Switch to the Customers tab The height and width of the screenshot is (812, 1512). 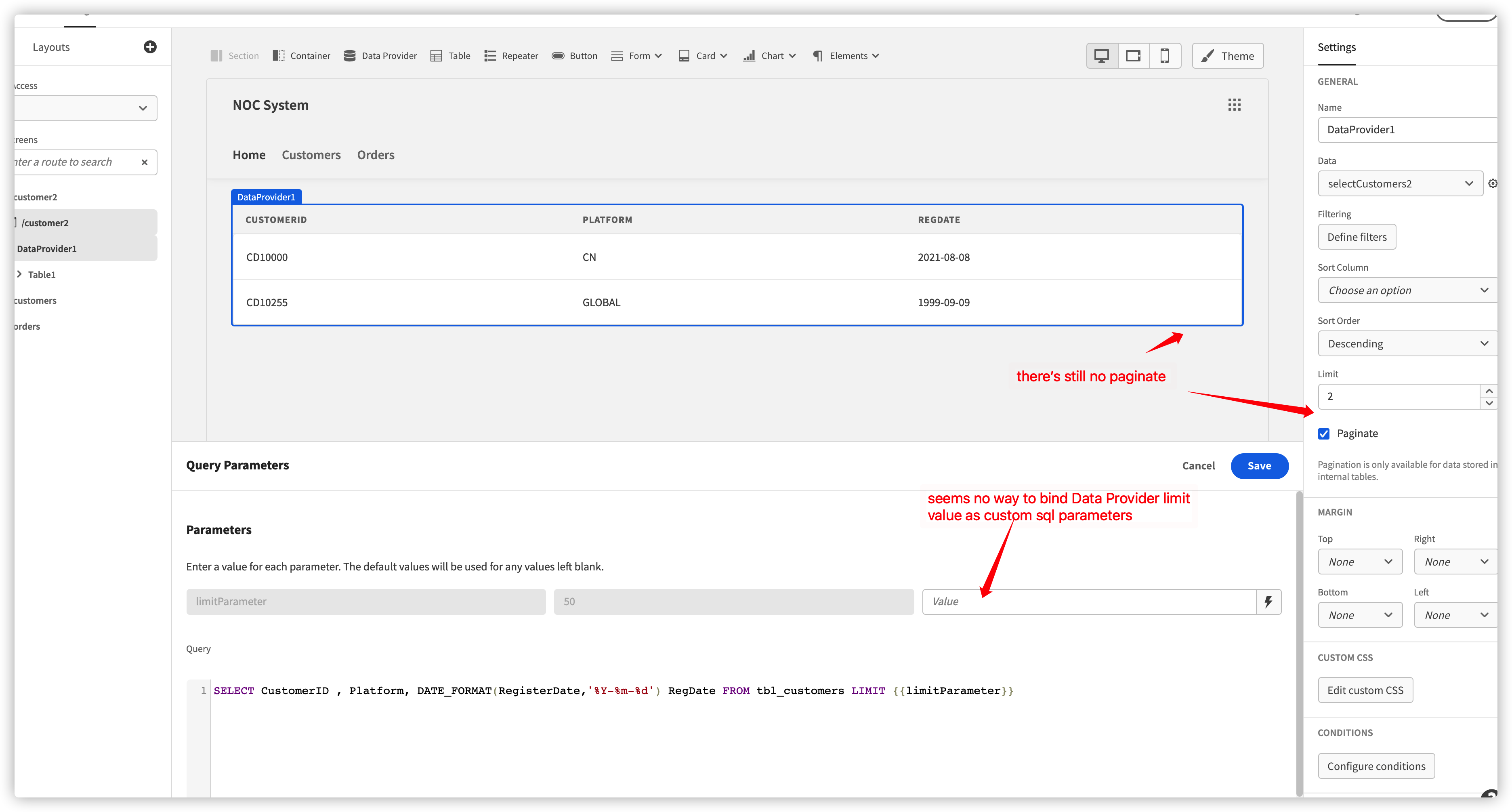(x=311, y=154)
